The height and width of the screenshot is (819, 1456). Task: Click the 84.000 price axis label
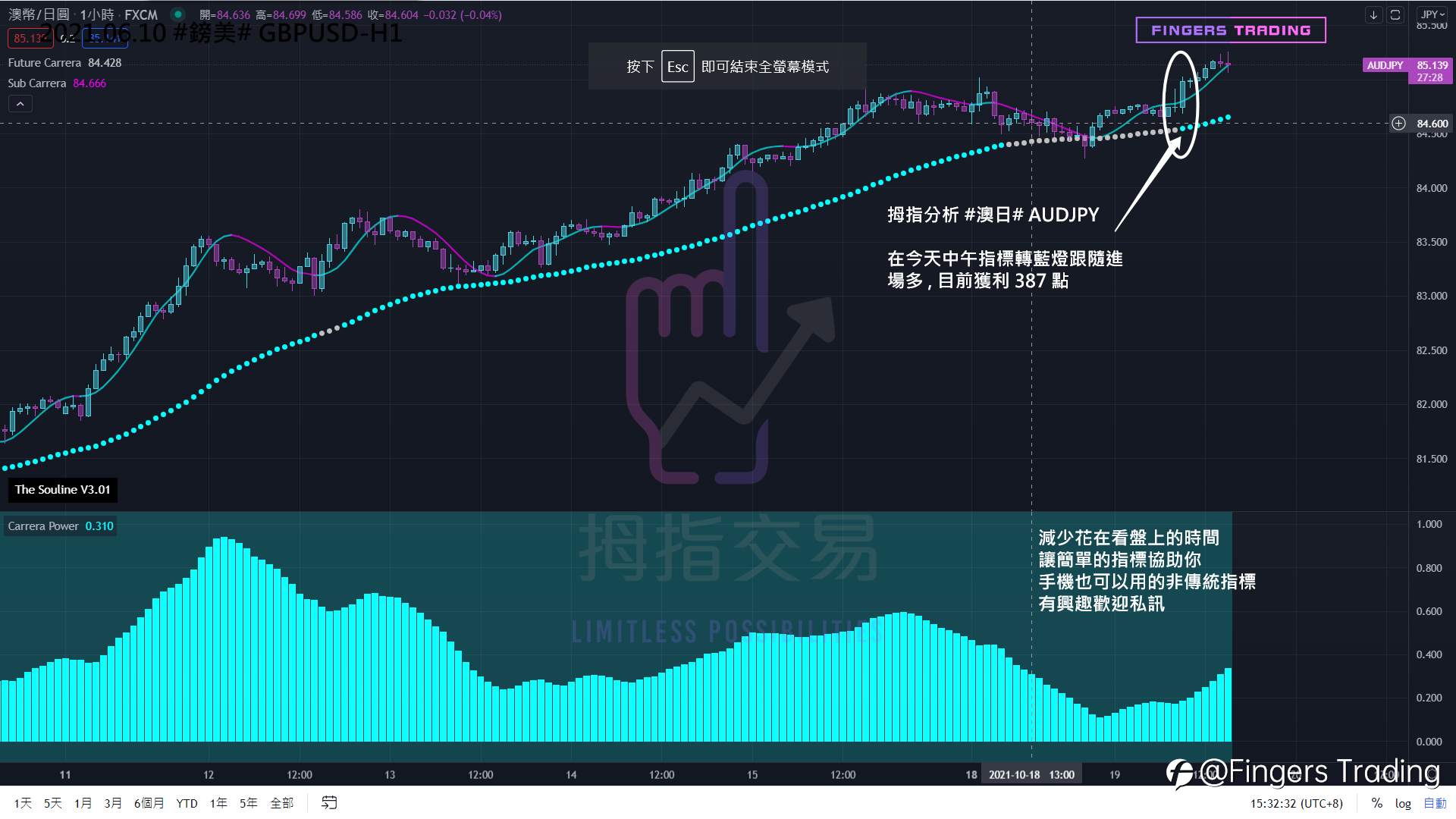coord(1432,188)
